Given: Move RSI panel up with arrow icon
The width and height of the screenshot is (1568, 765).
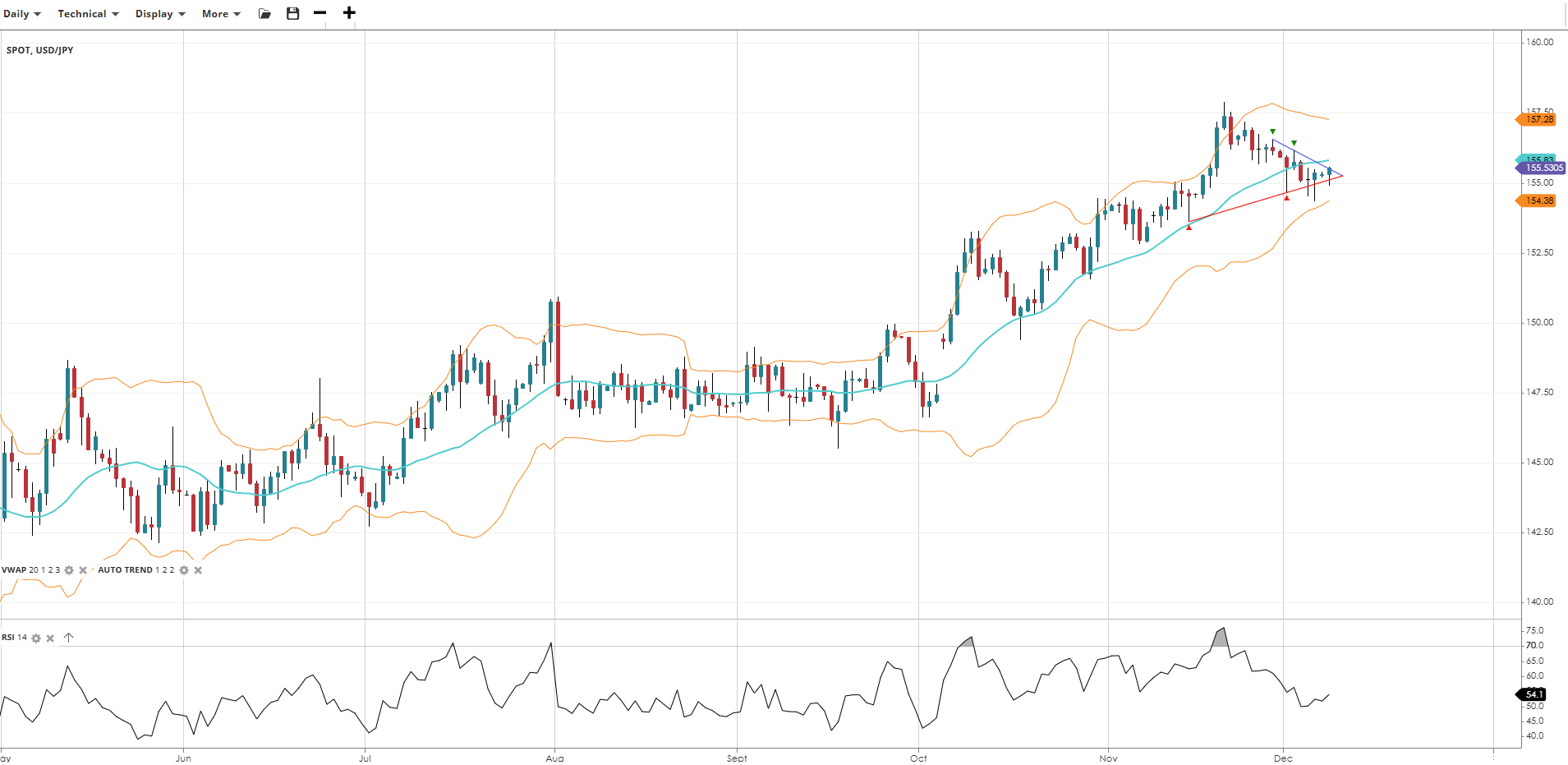Looking at the screenshot, I should [69, 638].
